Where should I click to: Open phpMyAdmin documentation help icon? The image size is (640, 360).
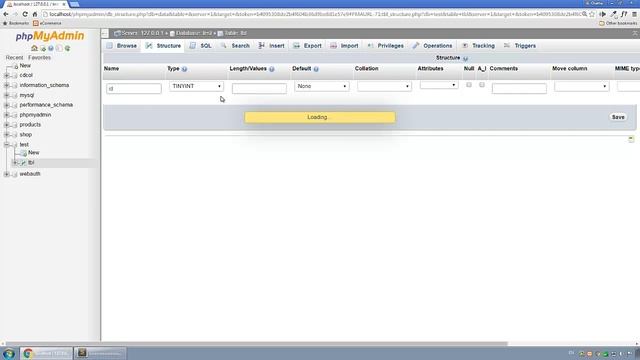point(51,48)
